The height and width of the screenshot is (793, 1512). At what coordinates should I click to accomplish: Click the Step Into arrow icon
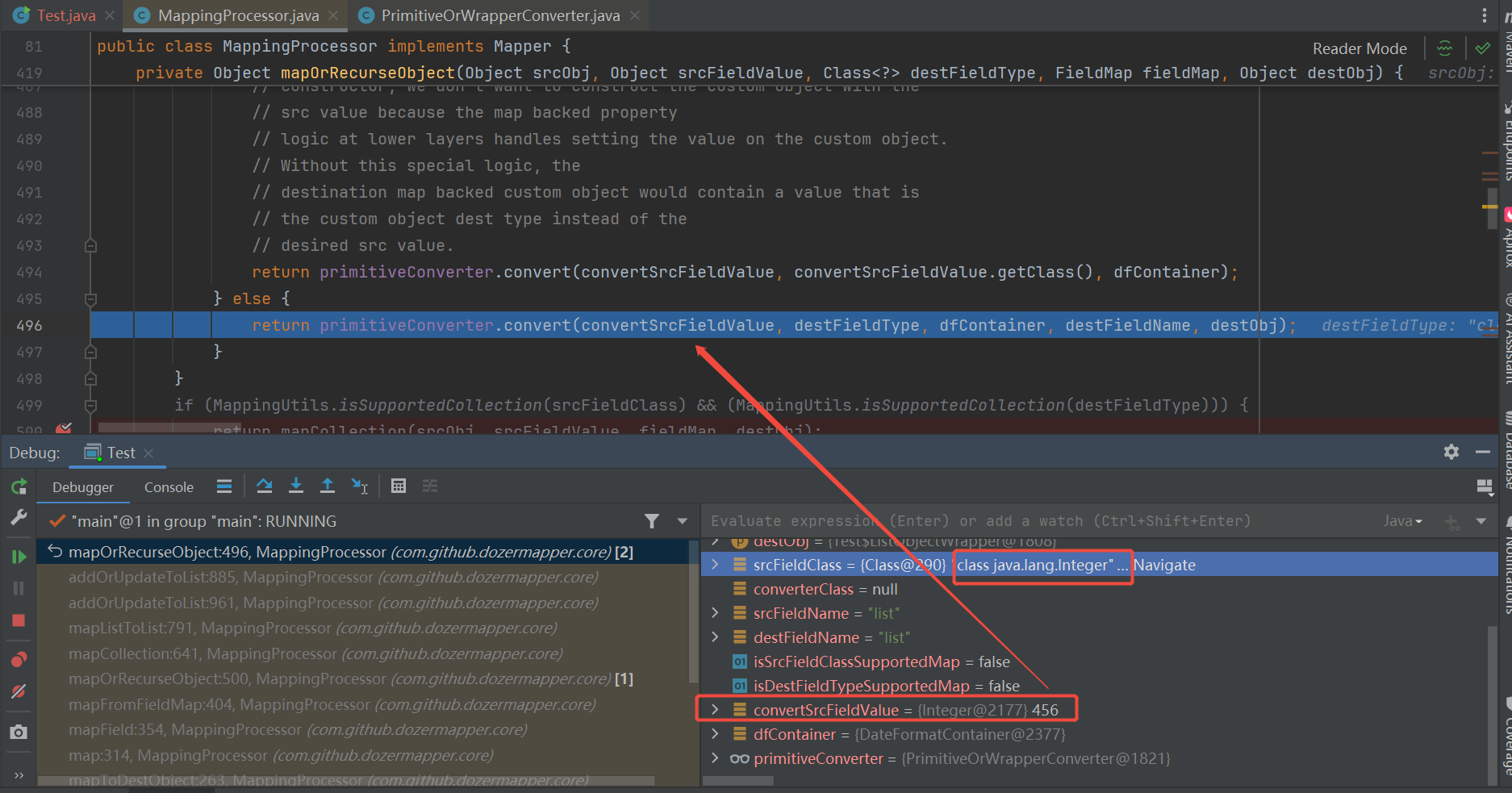(x=296, y=486)
